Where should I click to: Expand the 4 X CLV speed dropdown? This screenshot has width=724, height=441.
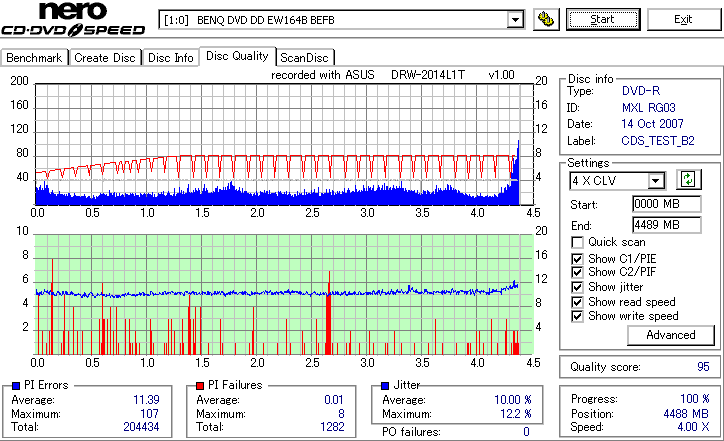click(655, 181)
